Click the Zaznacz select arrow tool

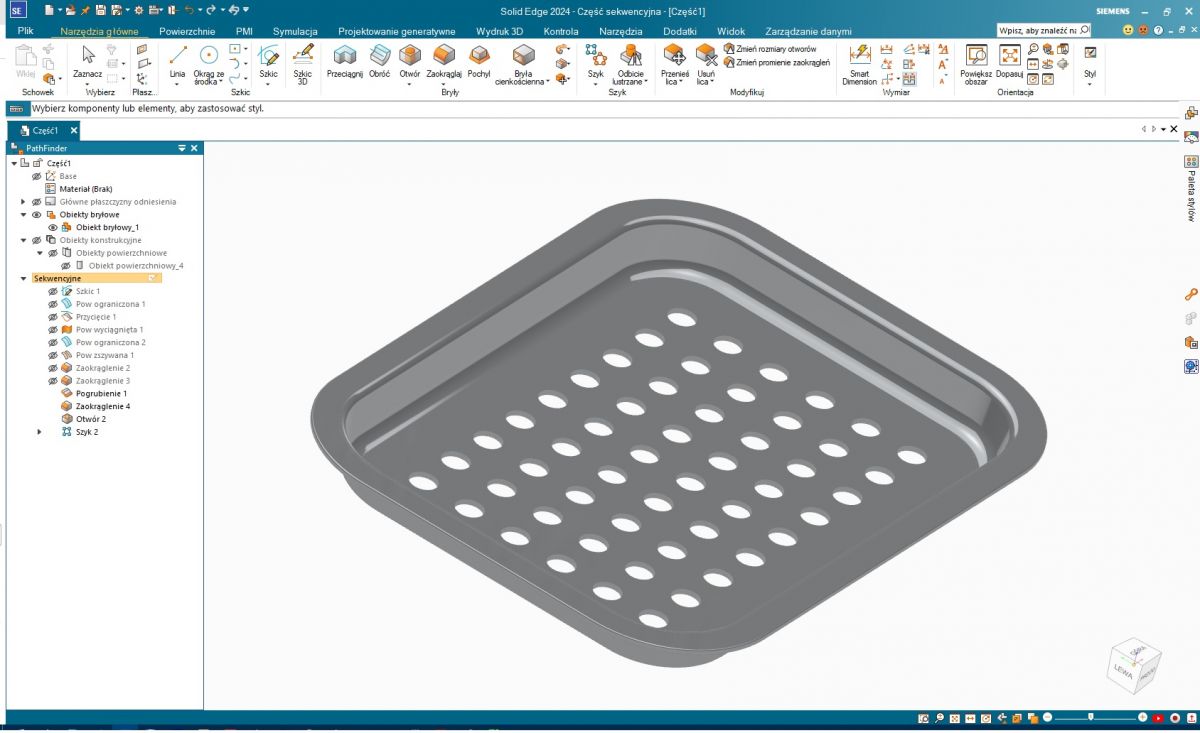[88, 60]
